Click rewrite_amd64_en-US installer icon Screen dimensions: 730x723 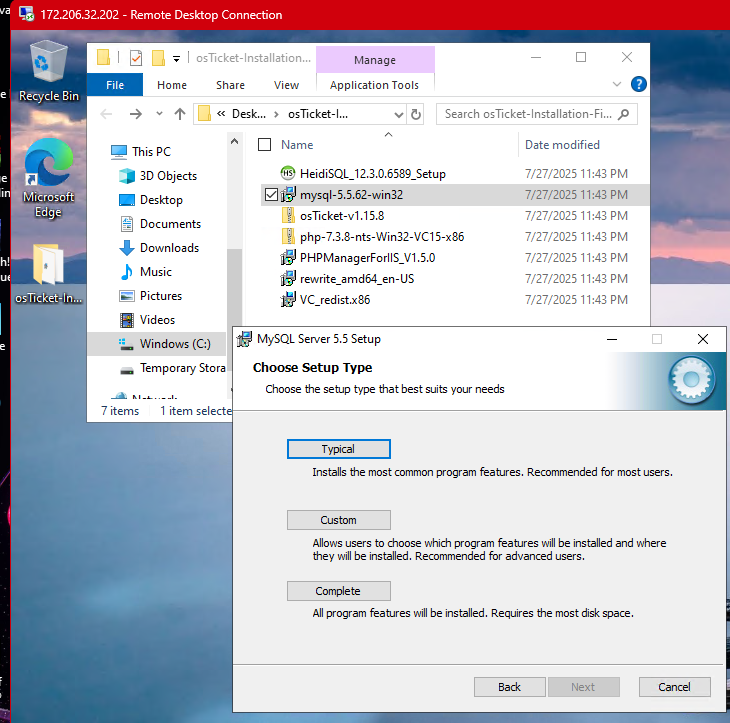tap(288, 278)
